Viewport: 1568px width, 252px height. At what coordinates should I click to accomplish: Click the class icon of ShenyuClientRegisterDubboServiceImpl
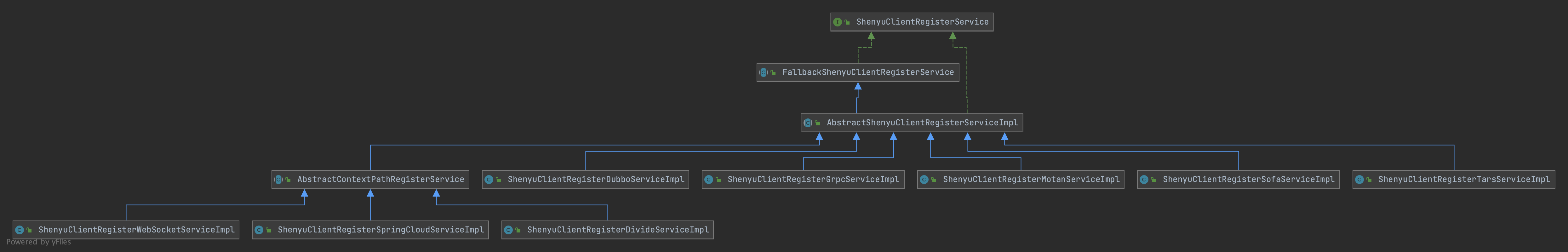tap(489, 180)
